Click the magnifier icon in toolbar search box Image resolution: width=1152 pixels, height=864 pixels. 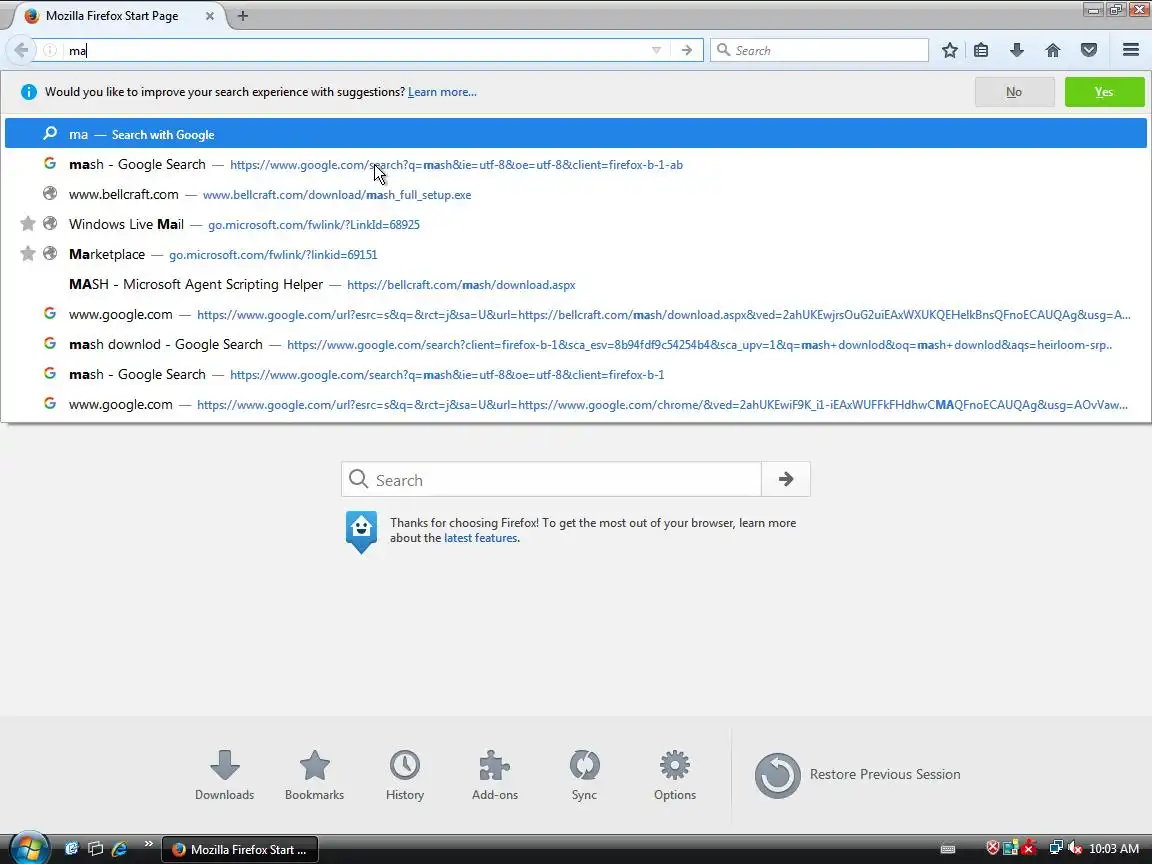[x=724, y=50]
